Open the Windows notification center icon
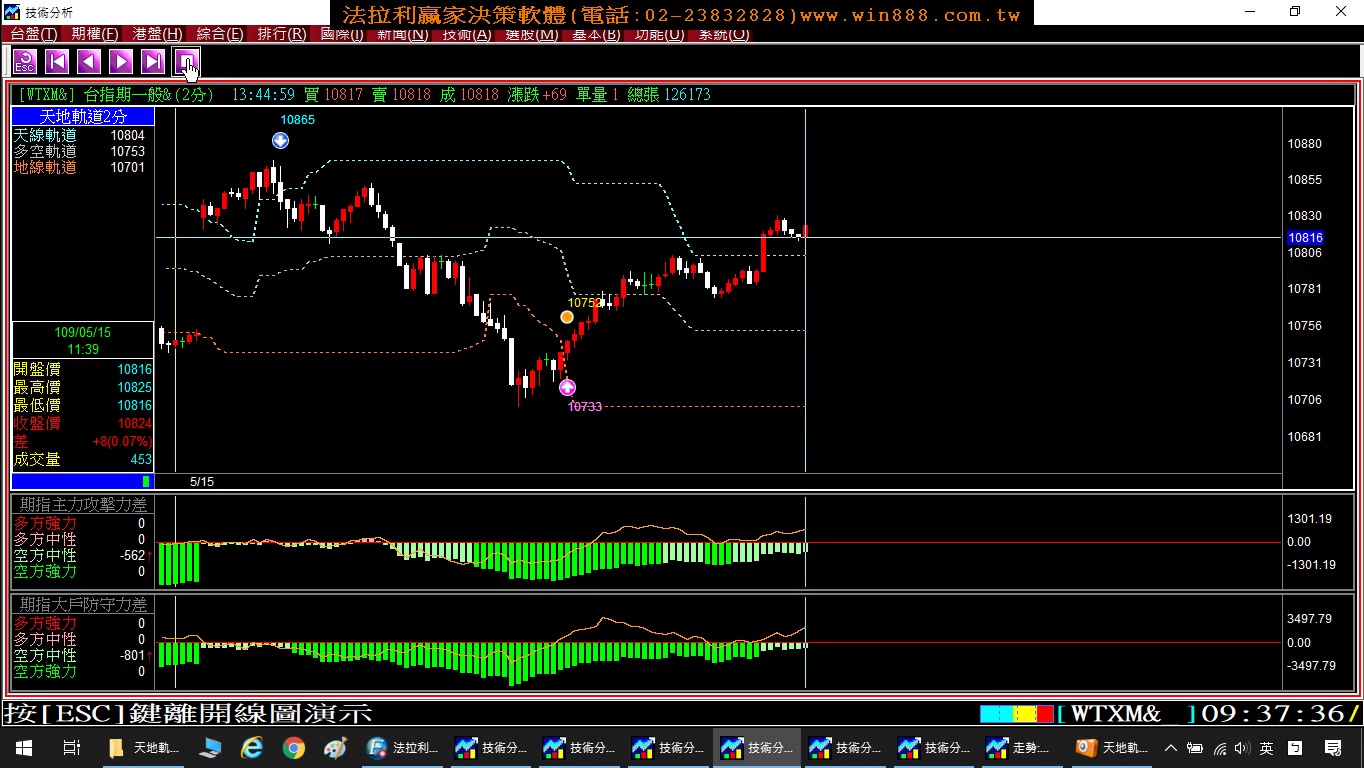1364x768 pixels. coord(1332,748)
